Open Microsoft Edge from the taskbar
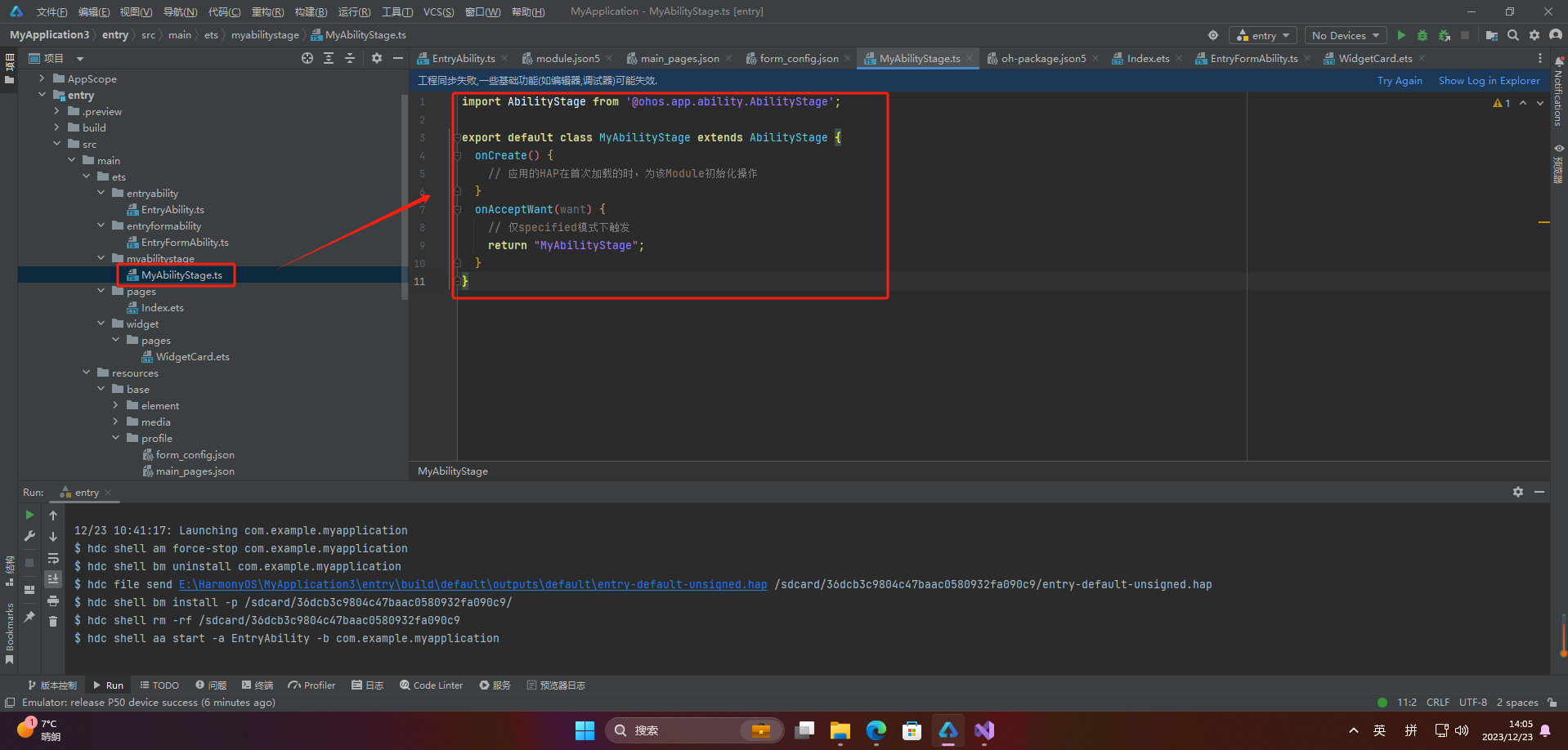 click(x=876, y=730)
